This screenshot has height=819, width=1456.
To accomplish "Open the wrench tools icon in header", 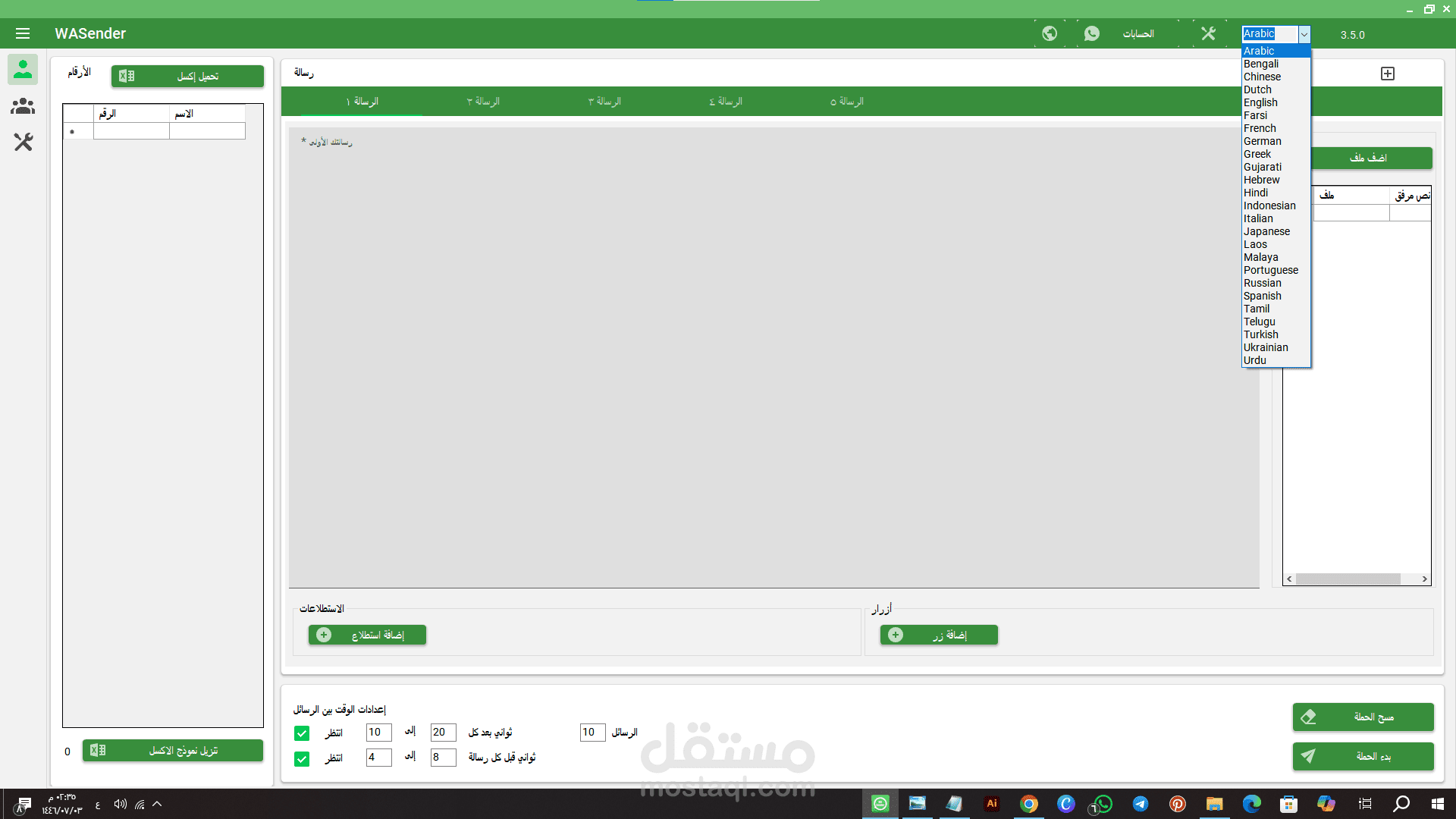I will point(1208,33).
